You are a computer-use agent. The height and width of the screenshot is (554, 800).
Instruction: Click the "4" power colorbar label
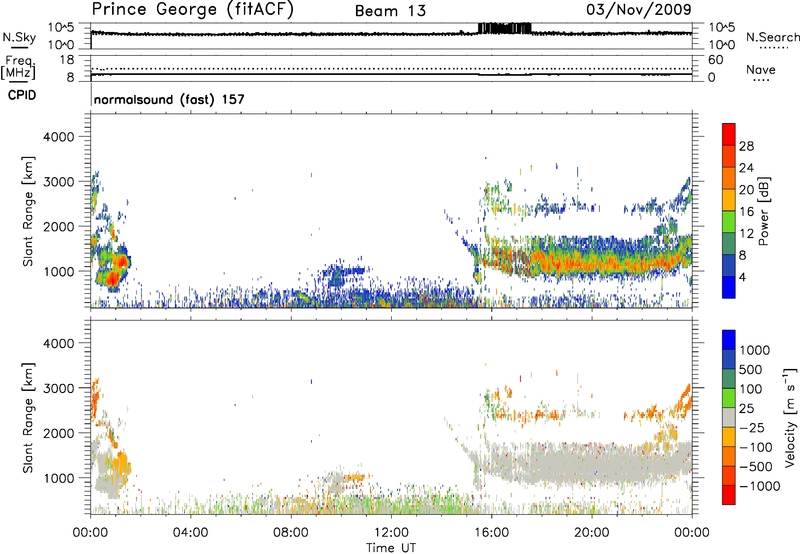coord(742,277)
